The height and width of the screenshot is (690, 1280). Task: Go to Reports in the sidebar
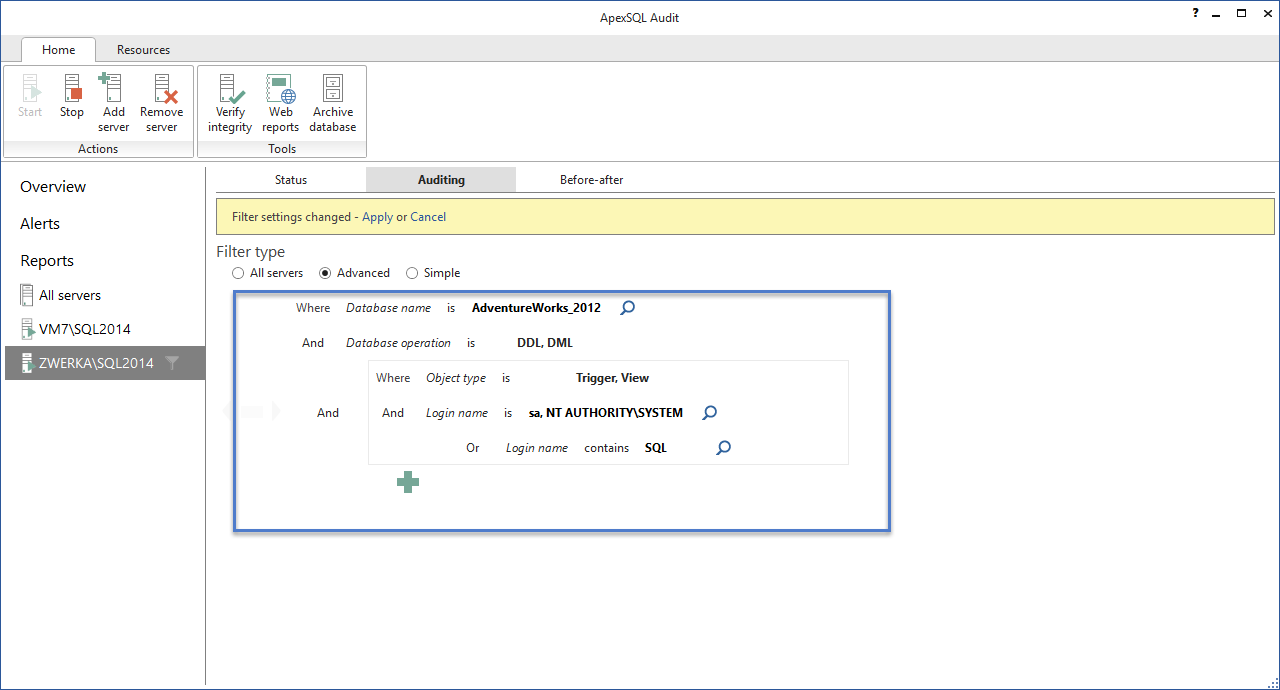coord(47,261)
